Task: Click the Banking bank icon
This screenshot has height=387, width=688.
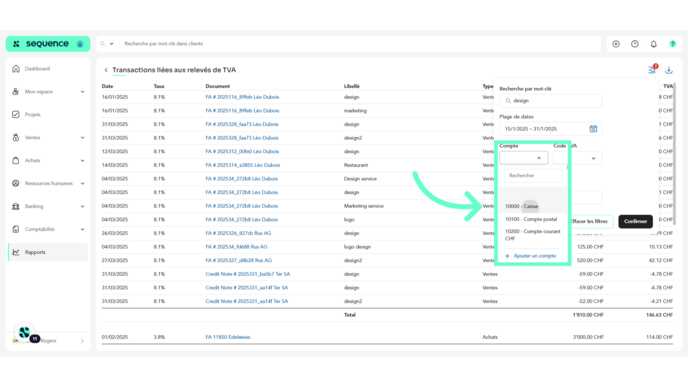Action: [x=16, y=206]
